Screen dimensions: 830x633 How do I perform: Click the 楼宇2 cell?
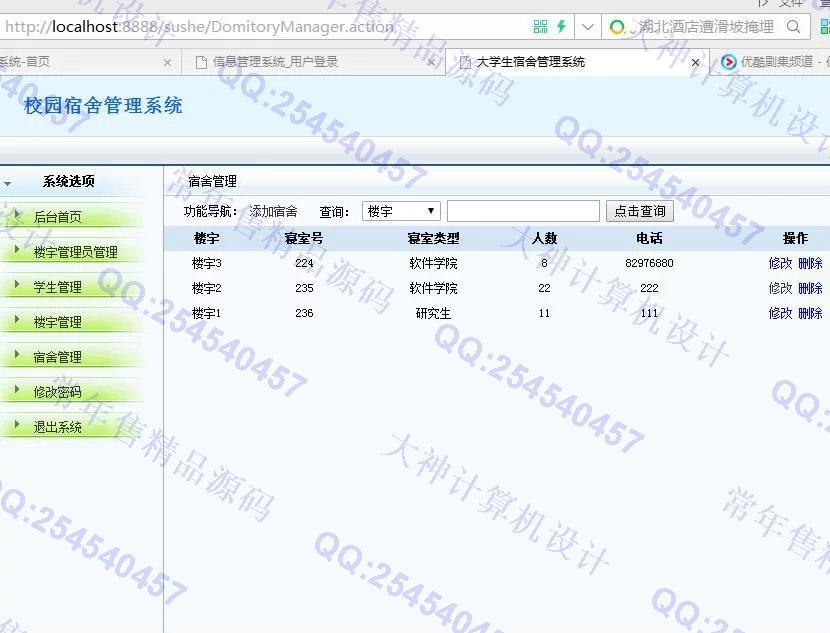[206, 288]
